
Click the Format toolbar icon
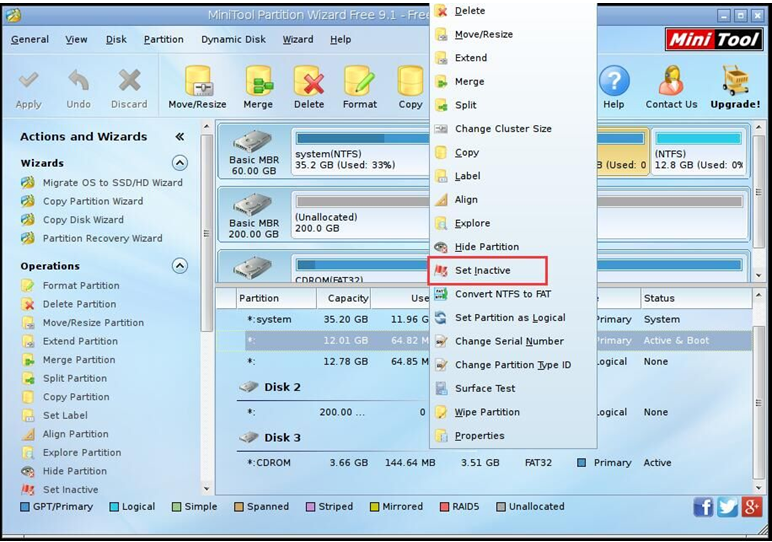(359, 80)
